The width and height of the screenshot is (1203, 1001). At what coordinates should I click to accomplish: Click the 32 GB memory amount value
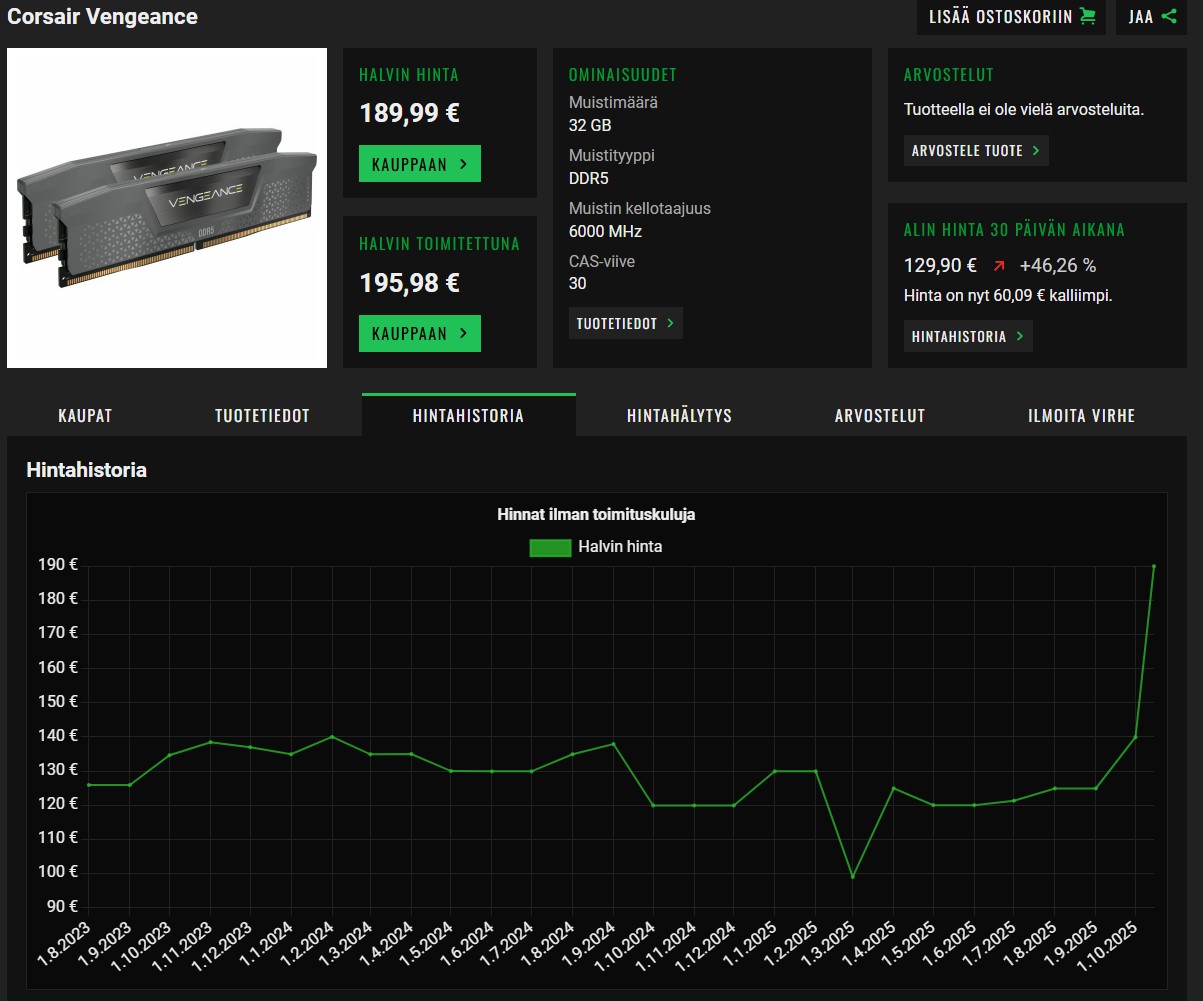pyautogui.click(x=590, y=125)
